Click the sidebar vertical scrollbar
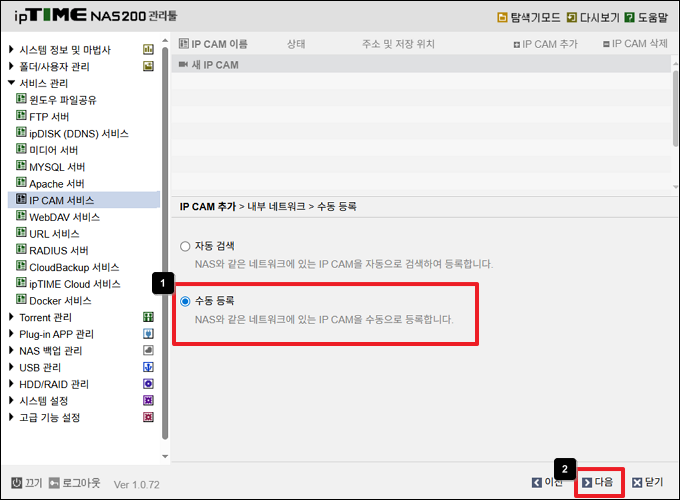The image size is (680, 500). pos(165,240)
